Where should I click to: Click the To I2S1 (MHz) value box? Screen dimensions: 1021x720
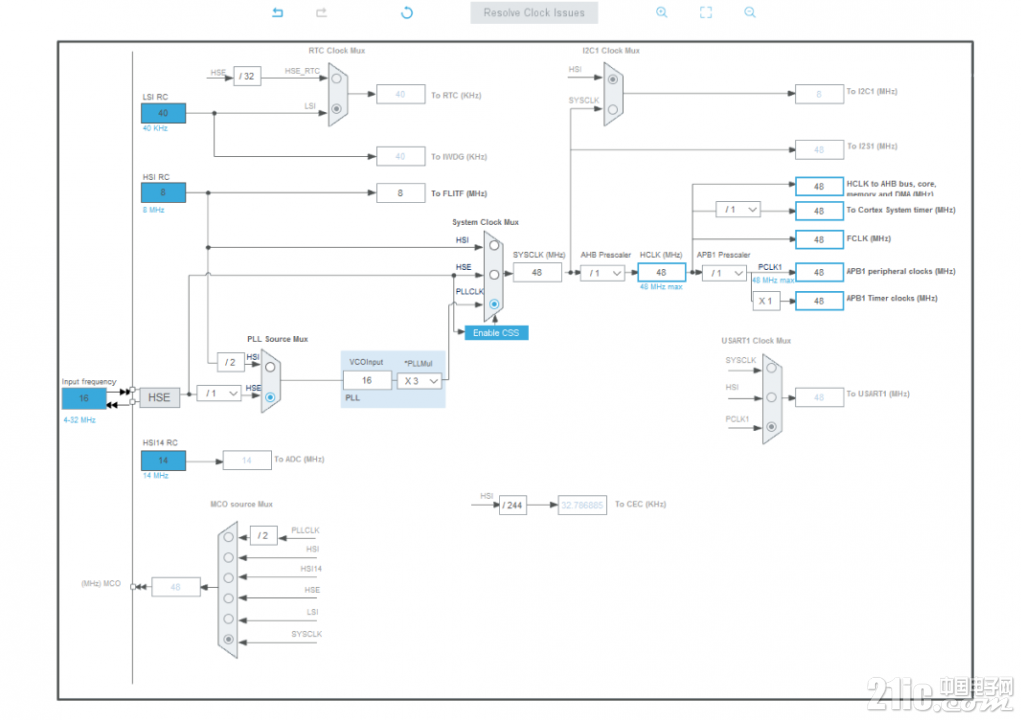pos(819,150)
